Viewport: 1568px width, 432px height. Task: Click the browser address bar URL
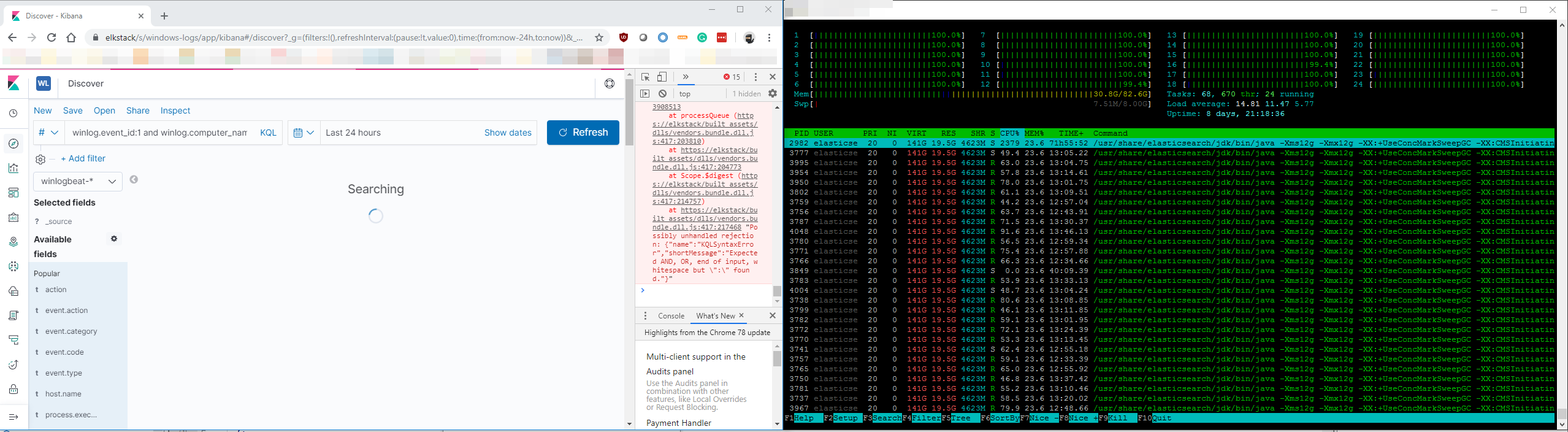point(343,37)
